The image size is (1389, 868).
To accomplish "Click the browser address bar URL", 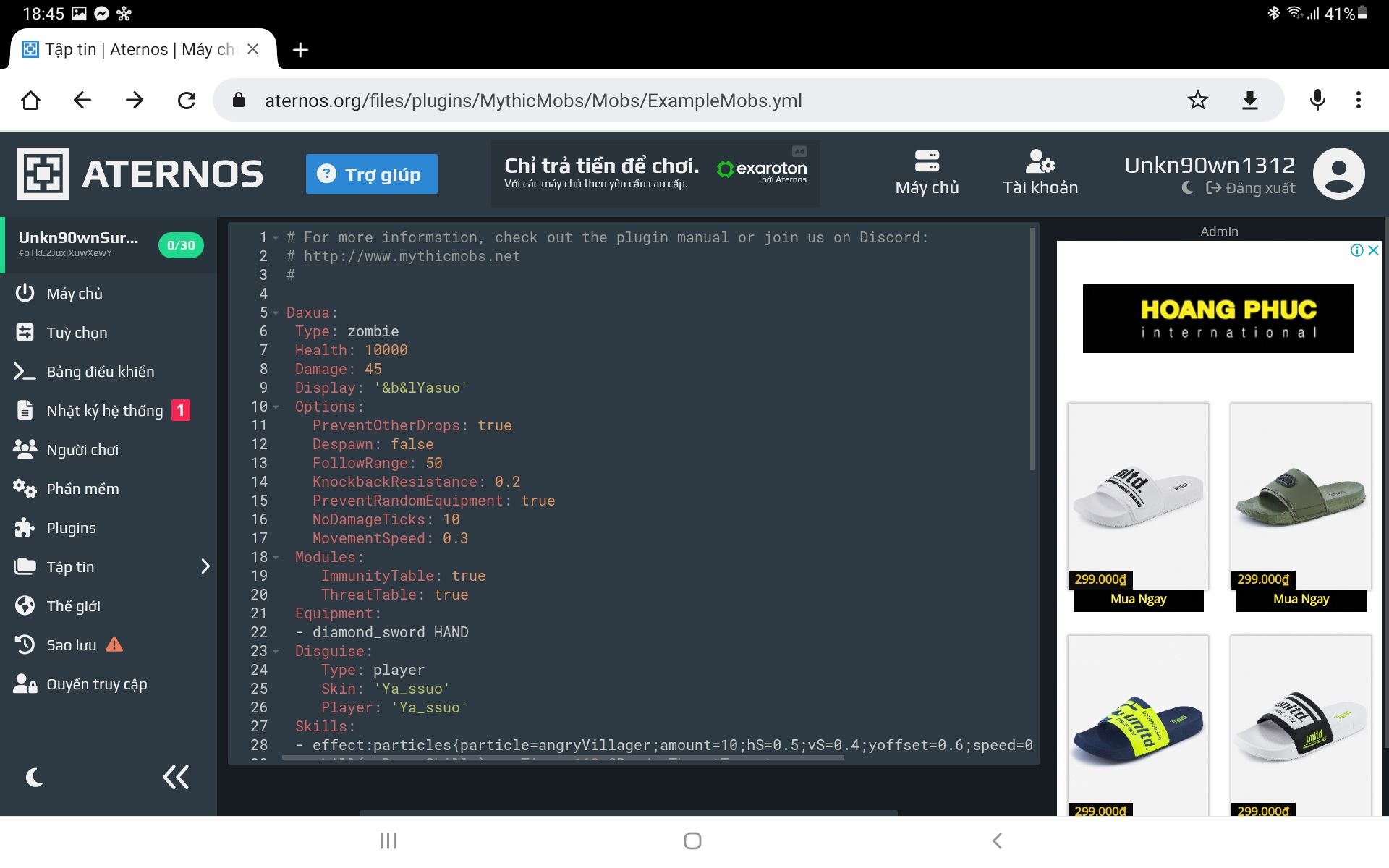I will click(533, 101).
